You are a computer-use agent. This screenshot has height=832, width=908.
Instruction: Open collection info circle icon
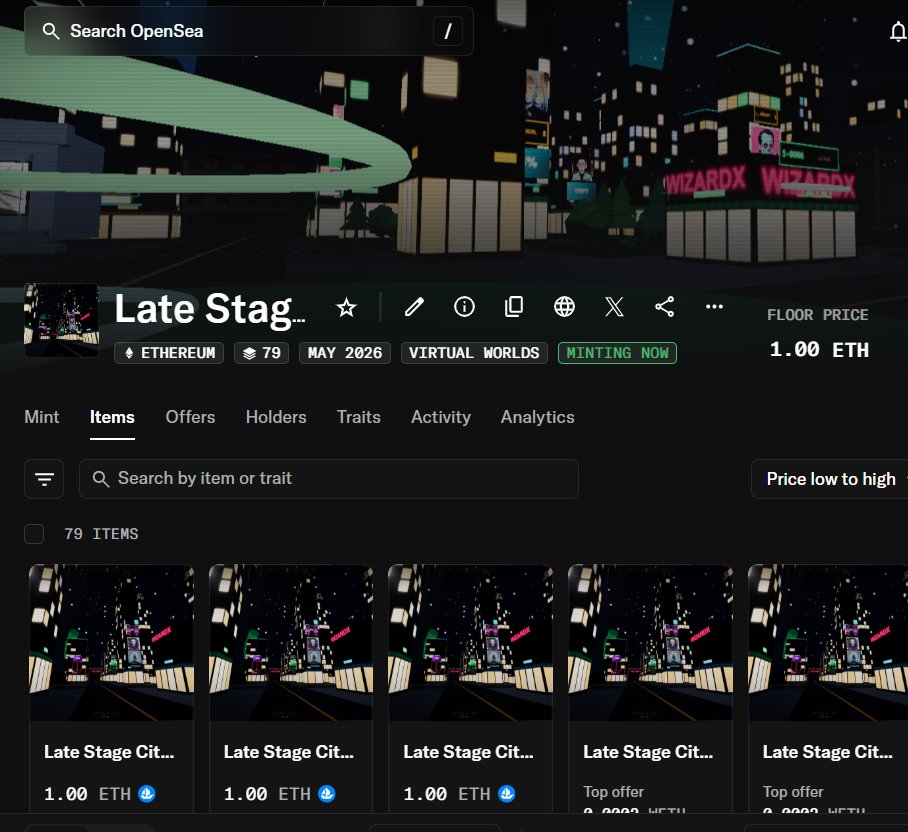point(464,307)
